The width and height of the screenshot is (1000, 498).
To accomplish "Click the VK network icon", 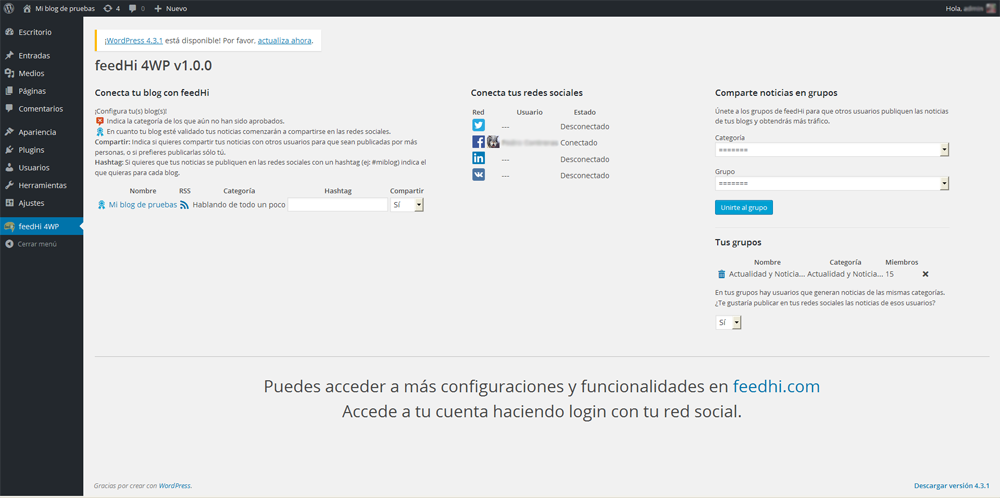I will [478, 175].
